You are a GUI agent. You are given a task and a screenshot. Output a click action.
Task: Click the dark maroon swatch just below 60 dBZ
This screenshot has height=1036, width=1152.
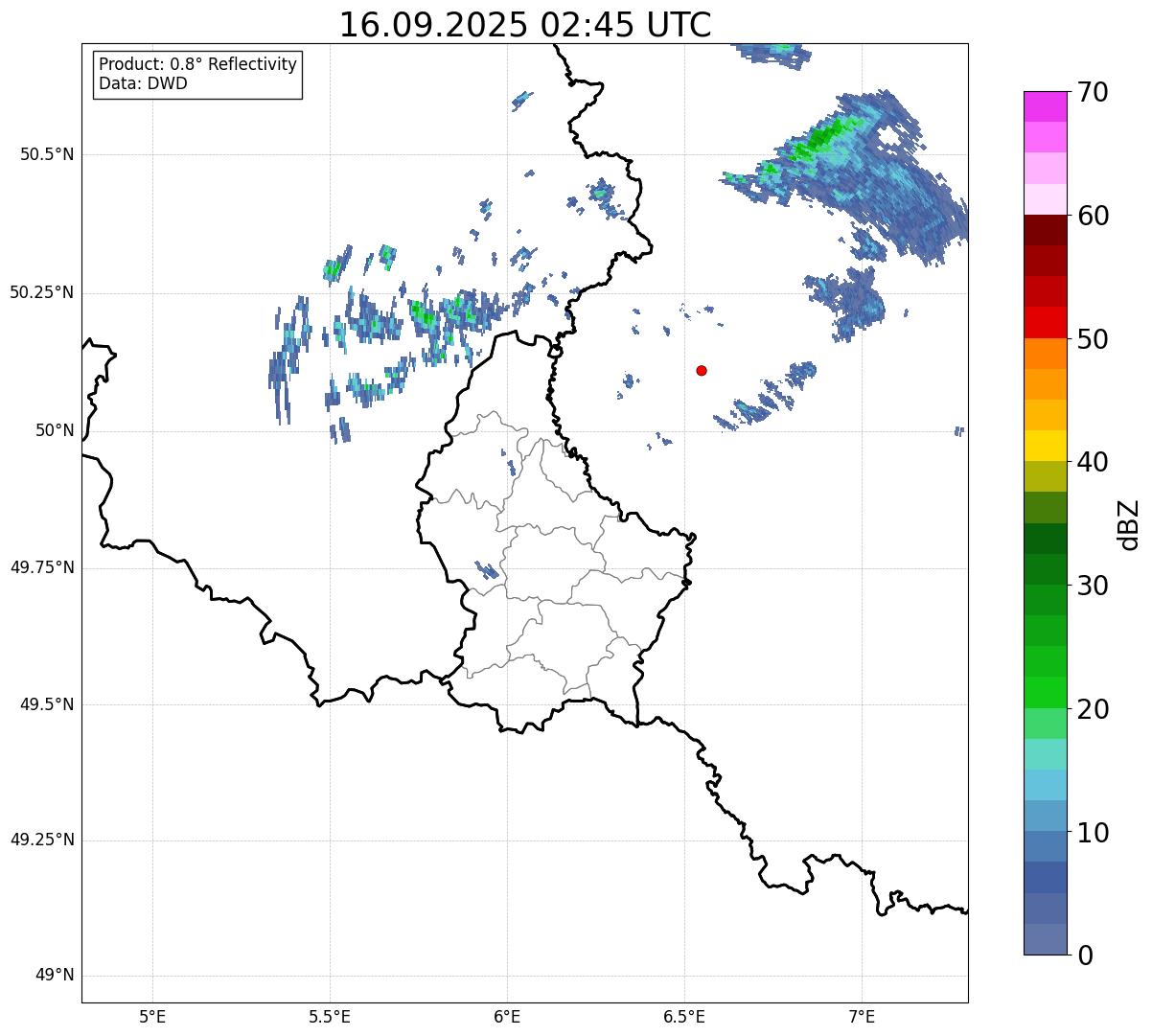pyautogui.click(x=1046, y=230)
